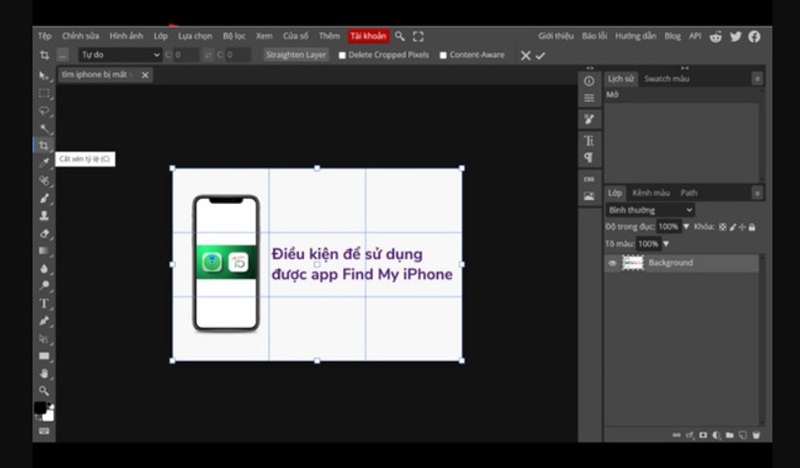This screenshot has width=800, height=468.
Task: Select the Brush tool
Action: [x=44, y=198]
